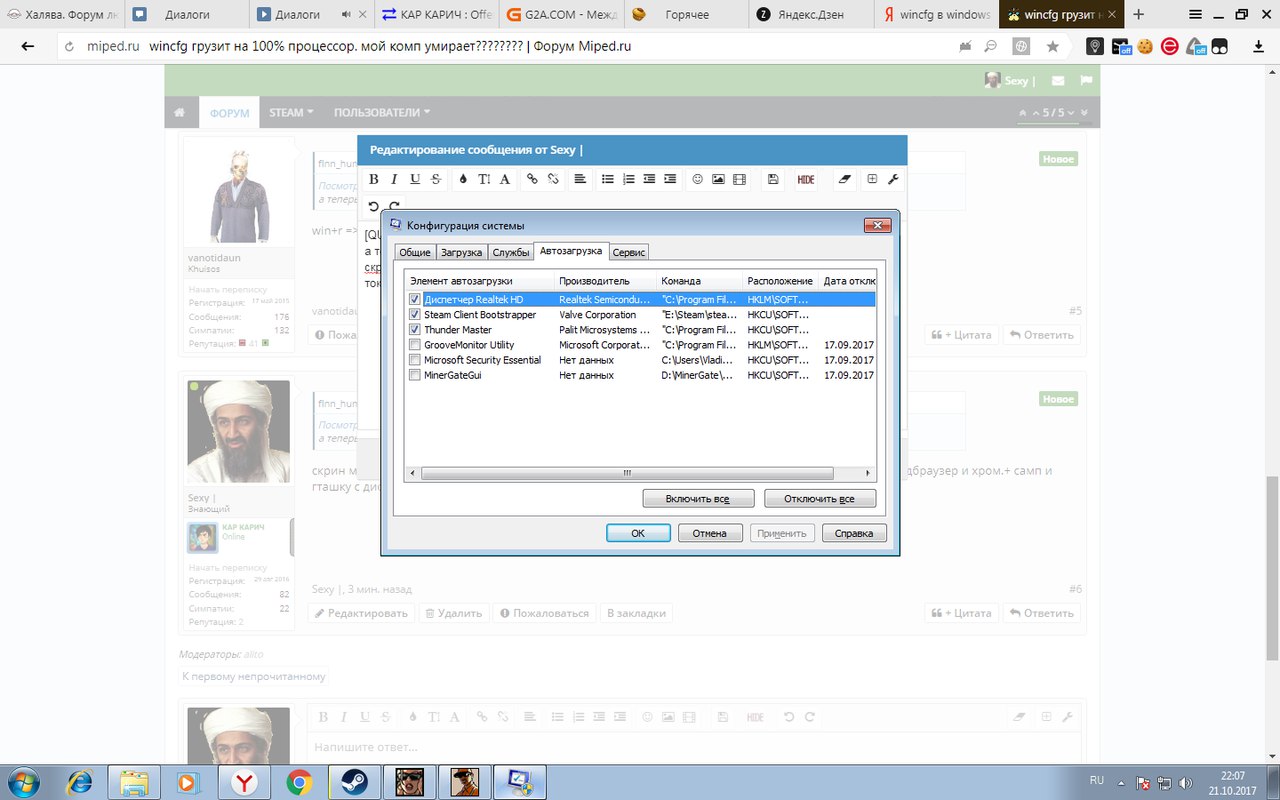Image resolution: width=1280 pixels, height=800 pixels.
Task: Sort by Производитель column header
Action: point(604,281)
